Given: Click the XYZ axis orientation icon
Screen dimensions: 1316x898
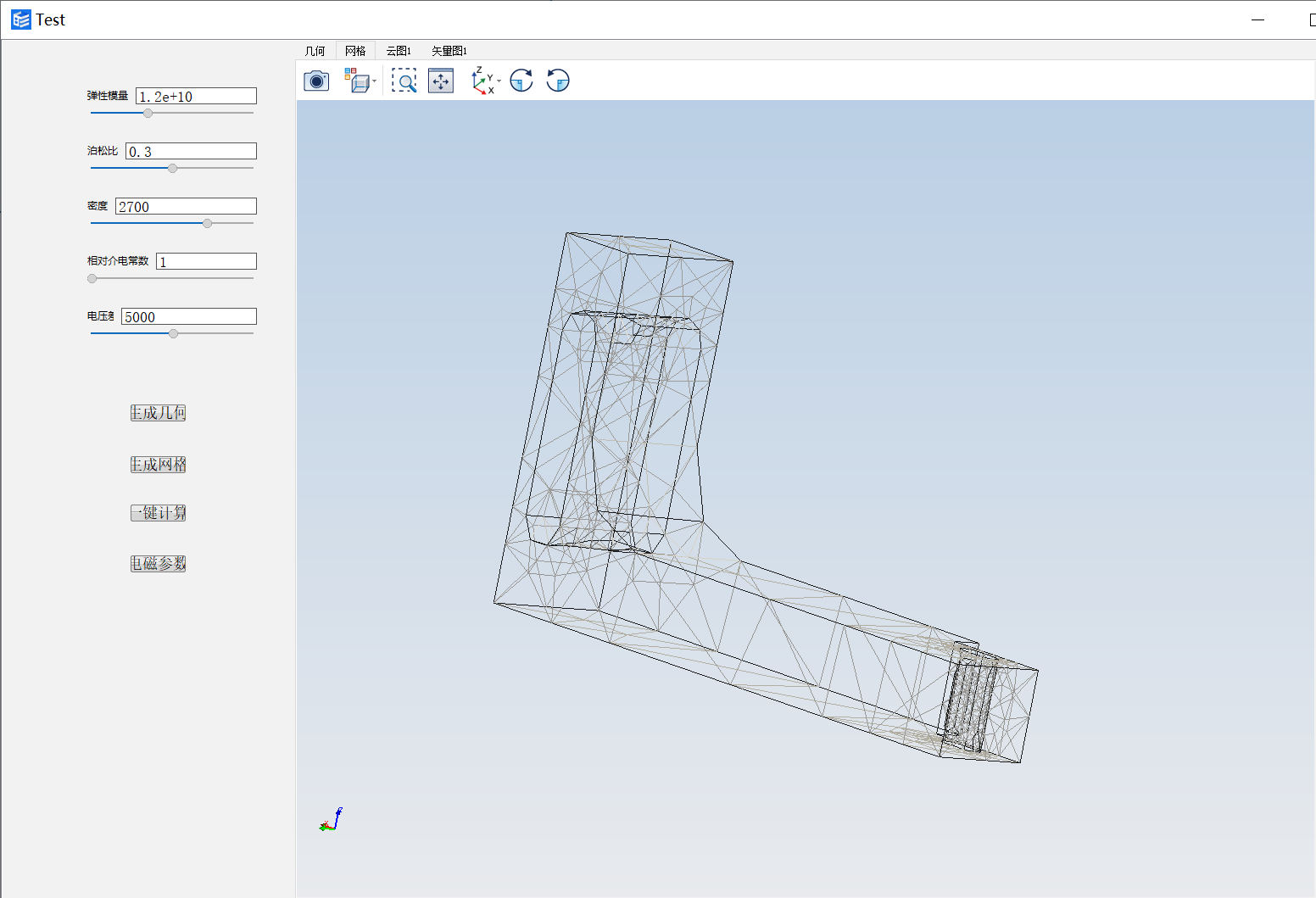Looking at the screenshot, I should coord(482,81).
